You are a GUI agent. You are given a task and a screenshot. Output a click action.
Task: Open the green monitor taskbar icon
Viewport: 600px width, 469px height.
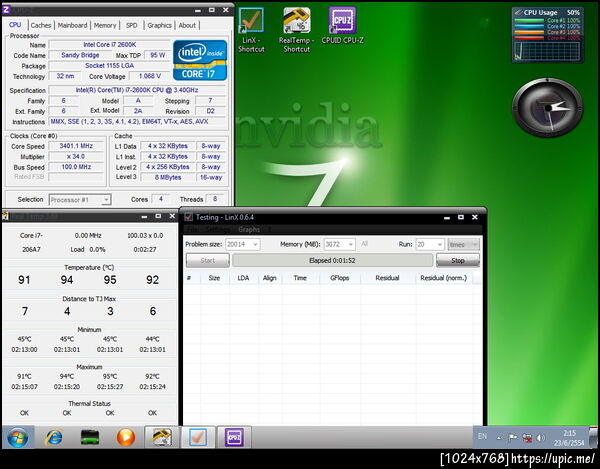click(x=90, y=437)
